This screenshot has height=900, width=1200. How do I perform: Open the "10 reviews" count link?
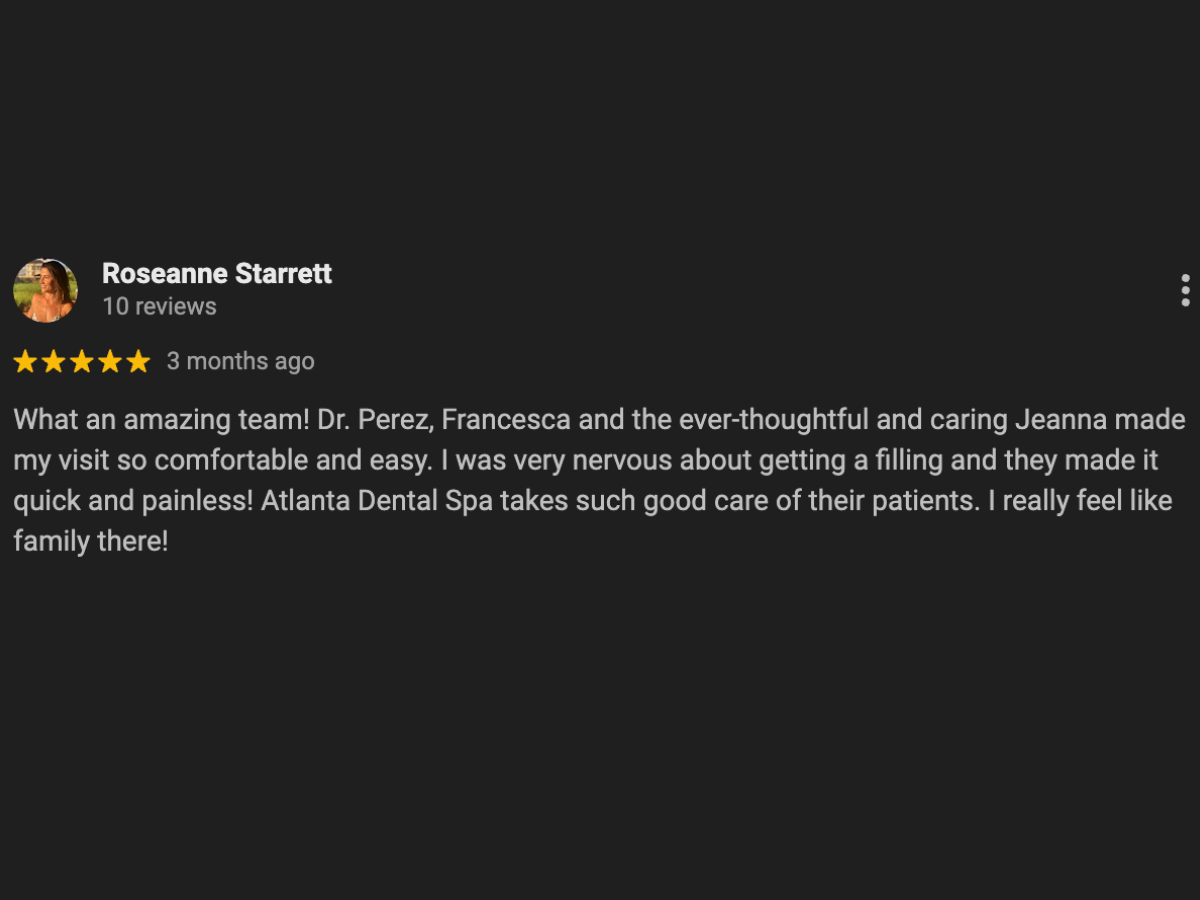(159, 306)
